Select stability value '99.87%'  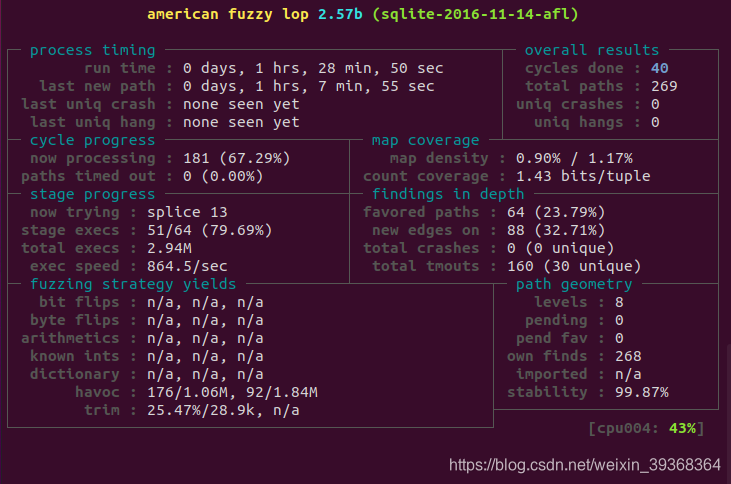[641, 393]
